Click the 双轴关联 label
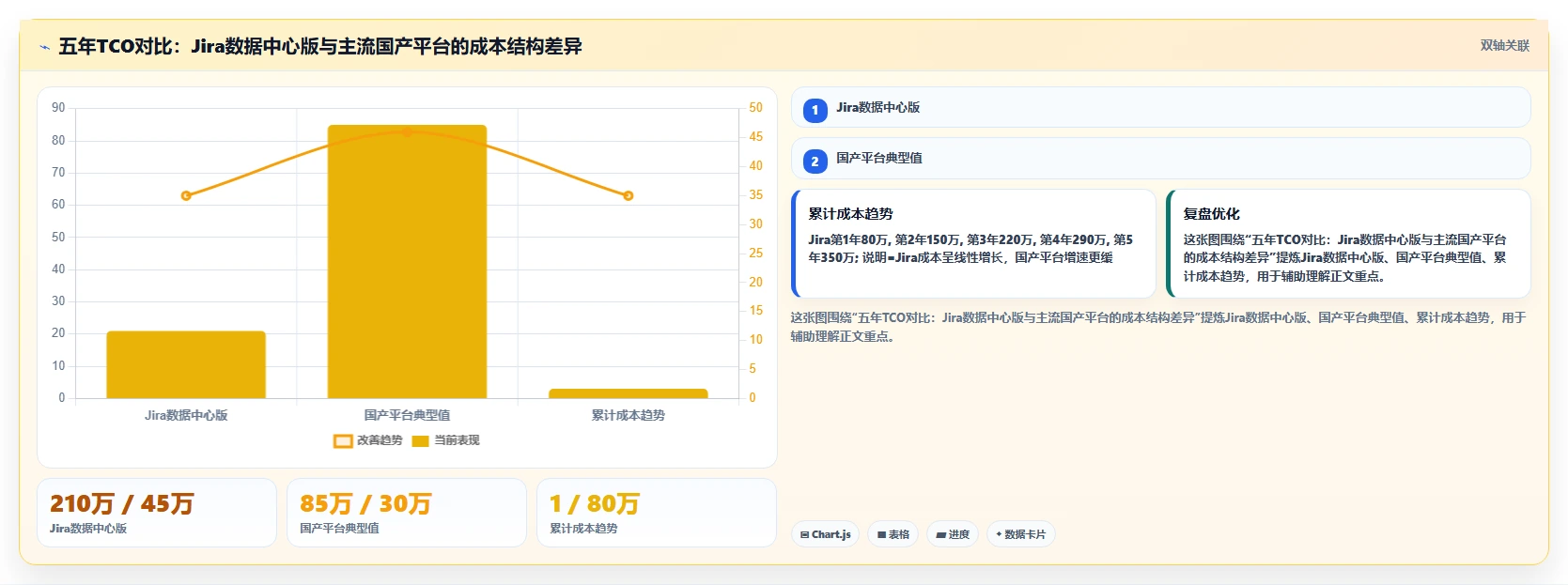This screenshot has width=1568, height=585. (1505, 46)
